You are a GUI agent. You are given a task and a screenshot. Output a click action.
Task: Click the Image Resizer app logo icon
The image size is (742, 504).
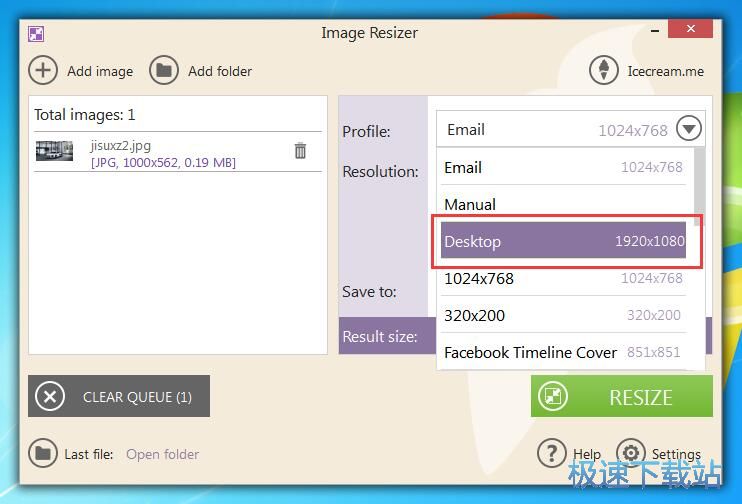pyautogui.click(x=36, y=33)
